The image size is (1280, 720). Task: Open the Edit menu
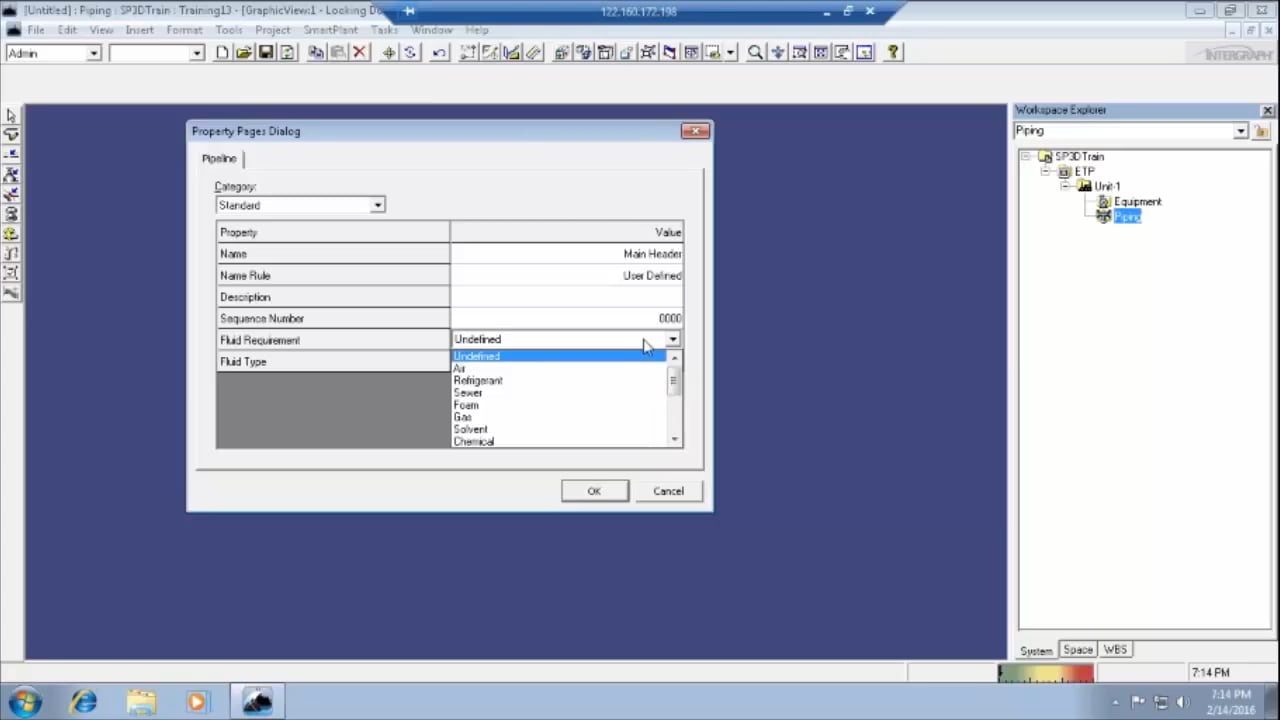pos(67,30)
